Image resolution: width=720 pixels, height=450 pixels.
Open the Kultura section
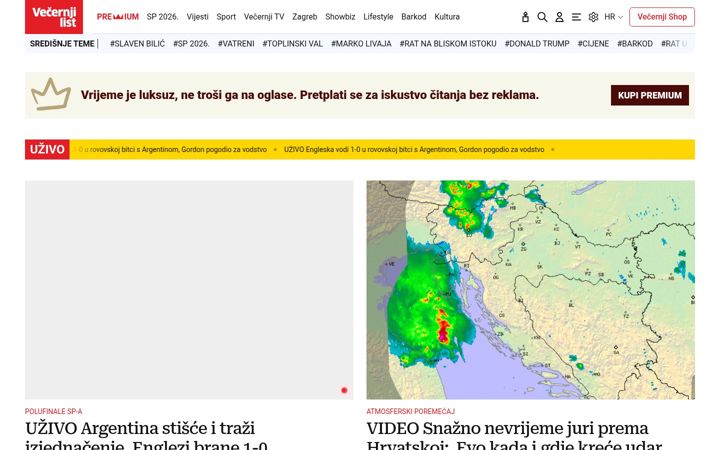(447, 17)
